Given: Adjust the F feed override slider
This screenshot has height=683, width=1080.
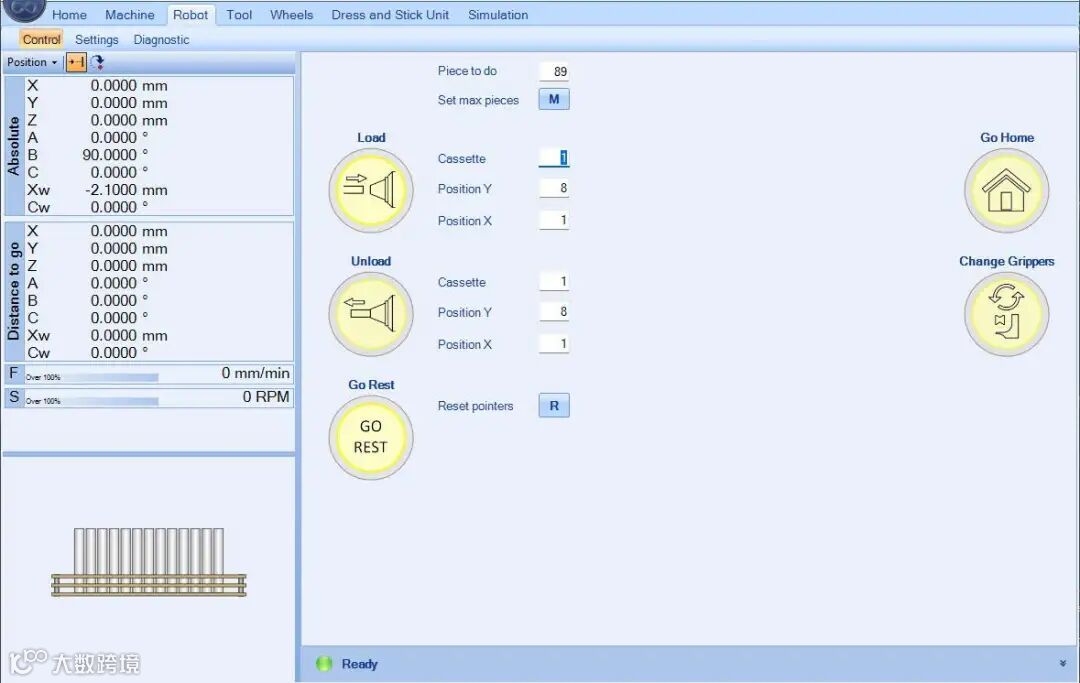Looking at the screenshot, I should pyautogui.click(x=92, y=377).
